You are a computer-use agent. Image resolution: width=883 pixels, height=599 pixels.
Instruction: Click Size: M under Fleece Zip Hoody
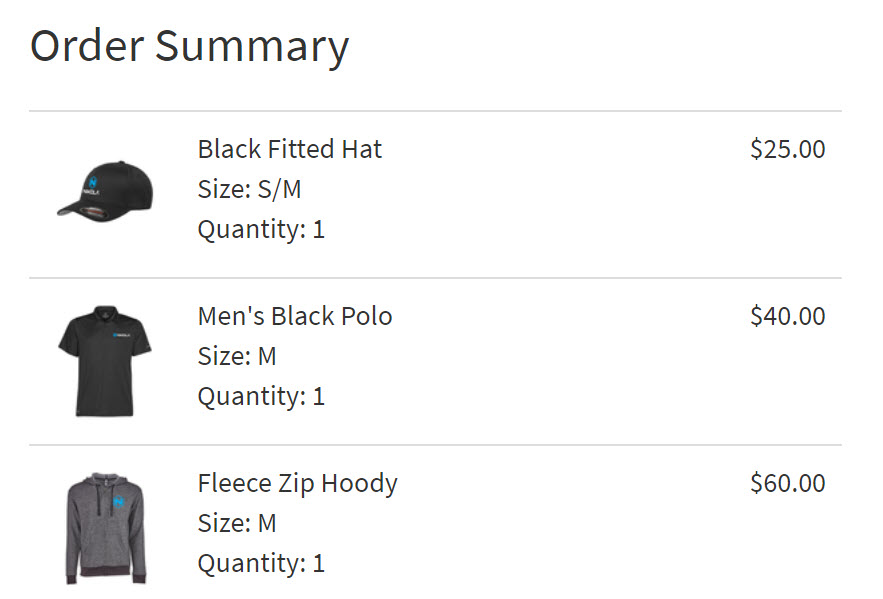[237, 523]
